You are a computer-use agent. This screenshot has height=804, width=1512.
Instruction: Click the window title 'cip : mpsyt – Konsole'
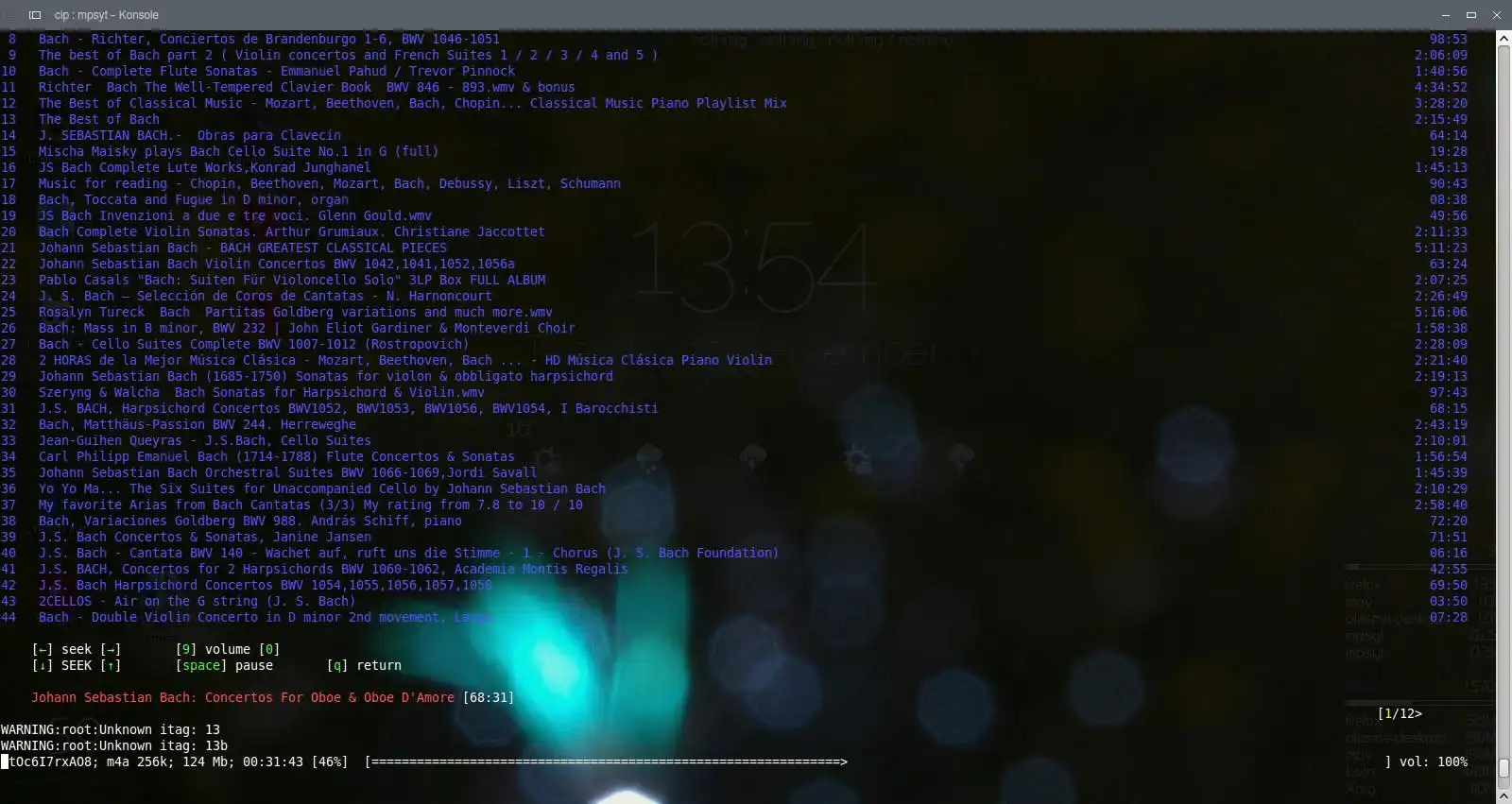(x=106, y=15)
